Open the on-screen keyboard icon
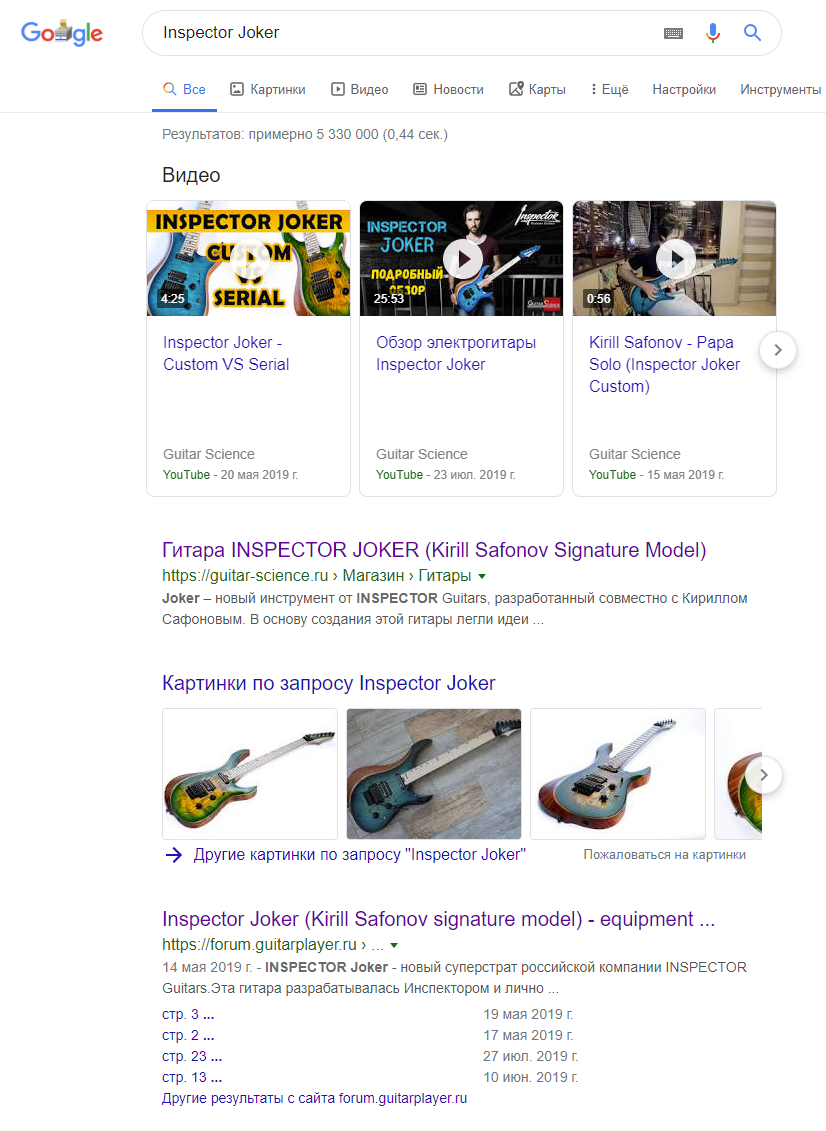This screenshot has width=826, height=1131. (x=673, y=33)
